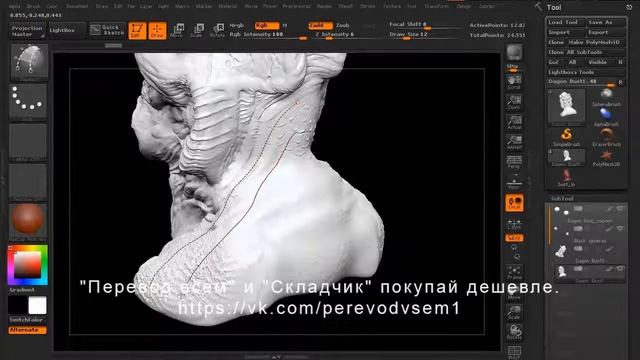
Task: Toggle Perspective distortion button
Action: point(514,162)
